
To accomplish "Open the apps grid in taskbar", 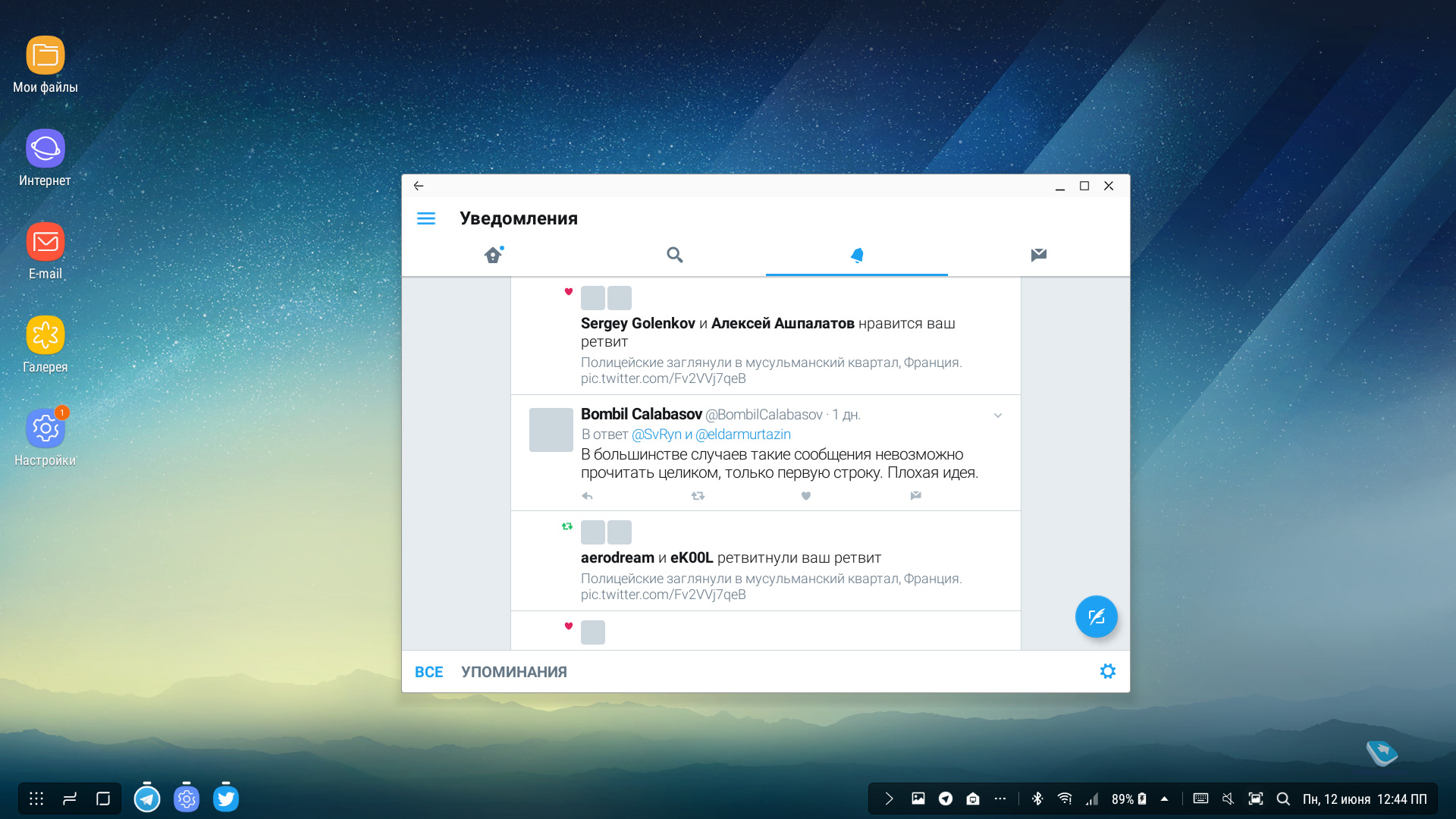I will (36, 799).
